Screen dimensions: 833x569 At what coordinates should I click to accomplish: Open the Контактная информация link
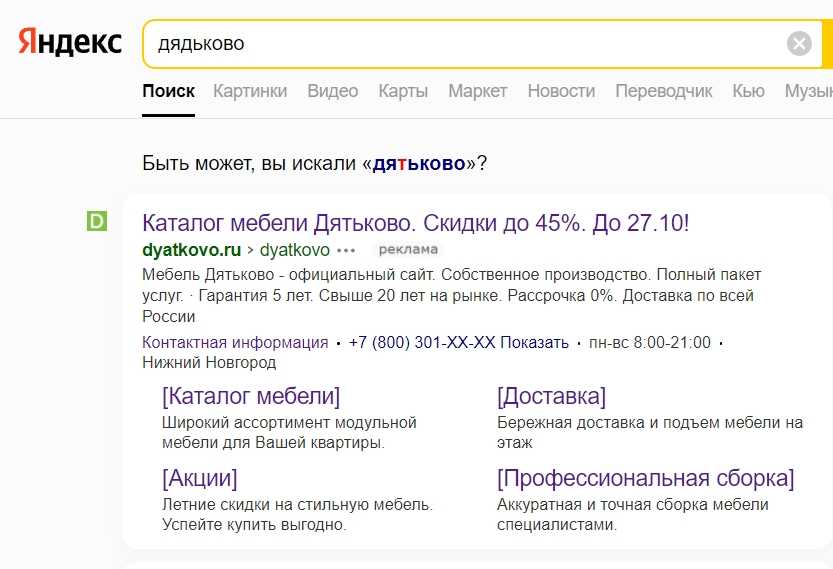[235, 342]
